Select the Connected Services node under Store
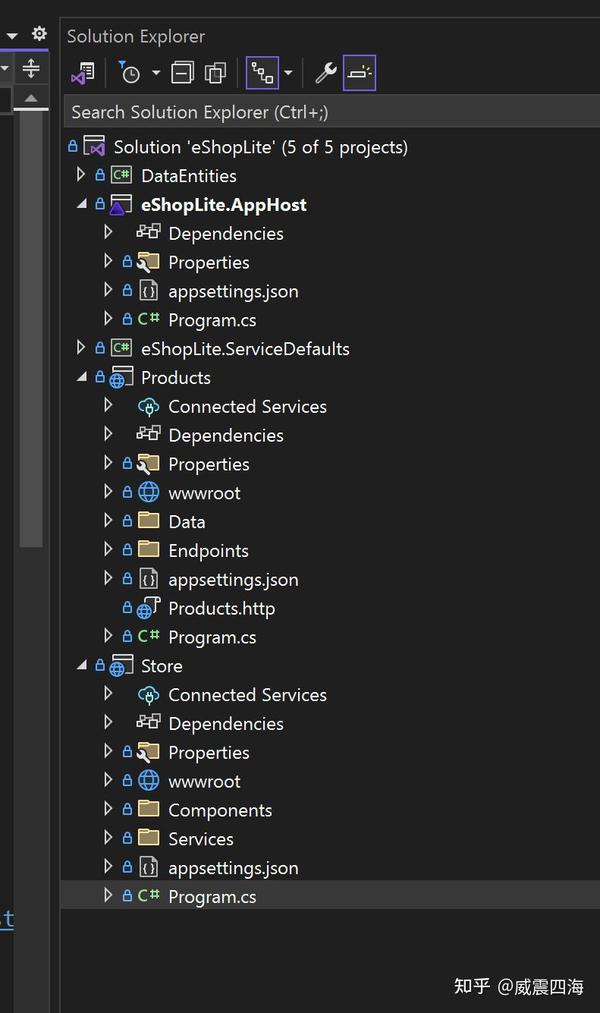The width and height of the screenshot is (600, 1013). pos(246,694)
